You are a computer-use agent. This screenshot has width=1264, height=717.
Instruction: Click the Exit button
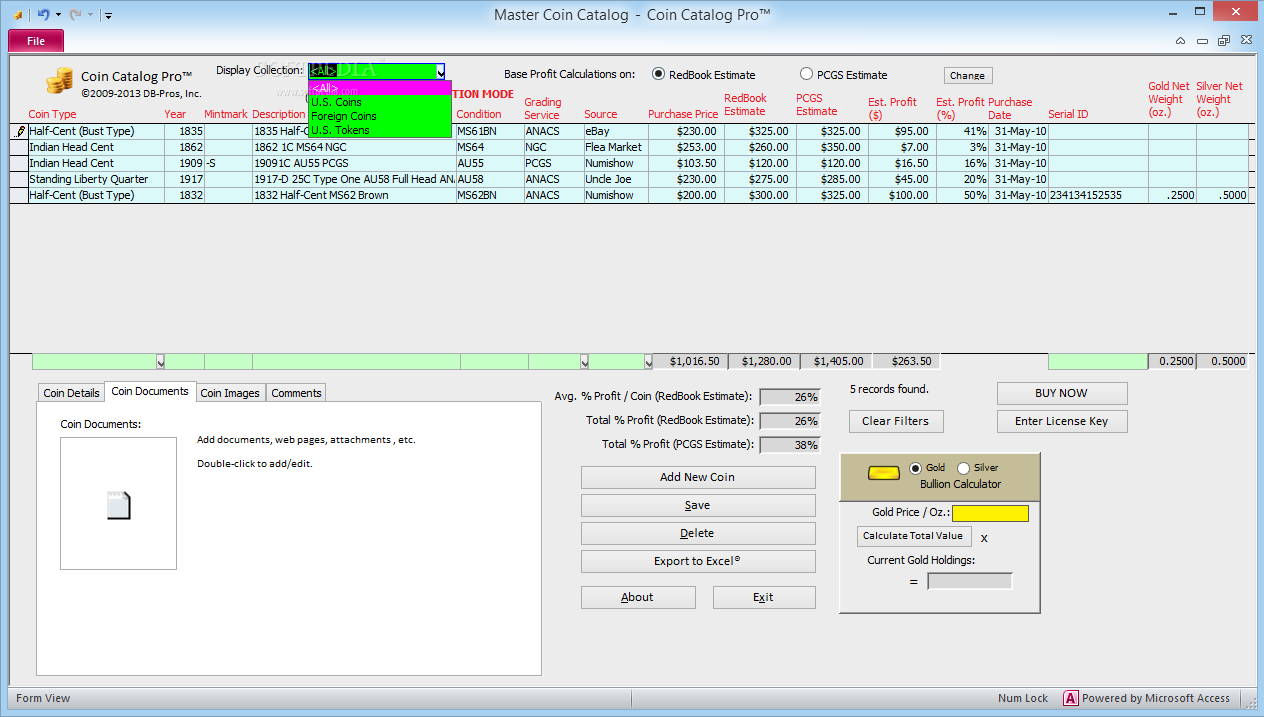[x=764, y=597]
